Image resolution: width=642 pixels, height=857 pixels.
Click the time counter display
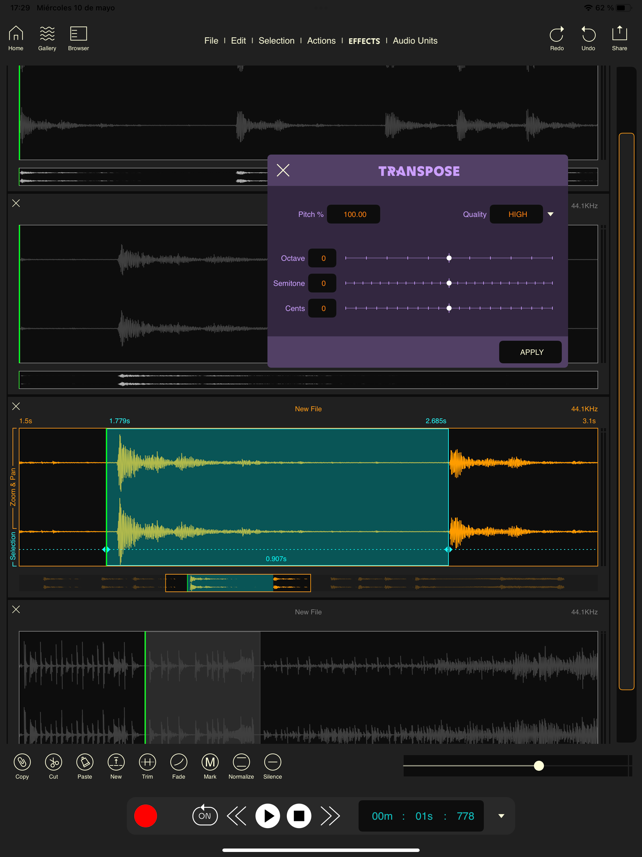click(x=421, y=816)
